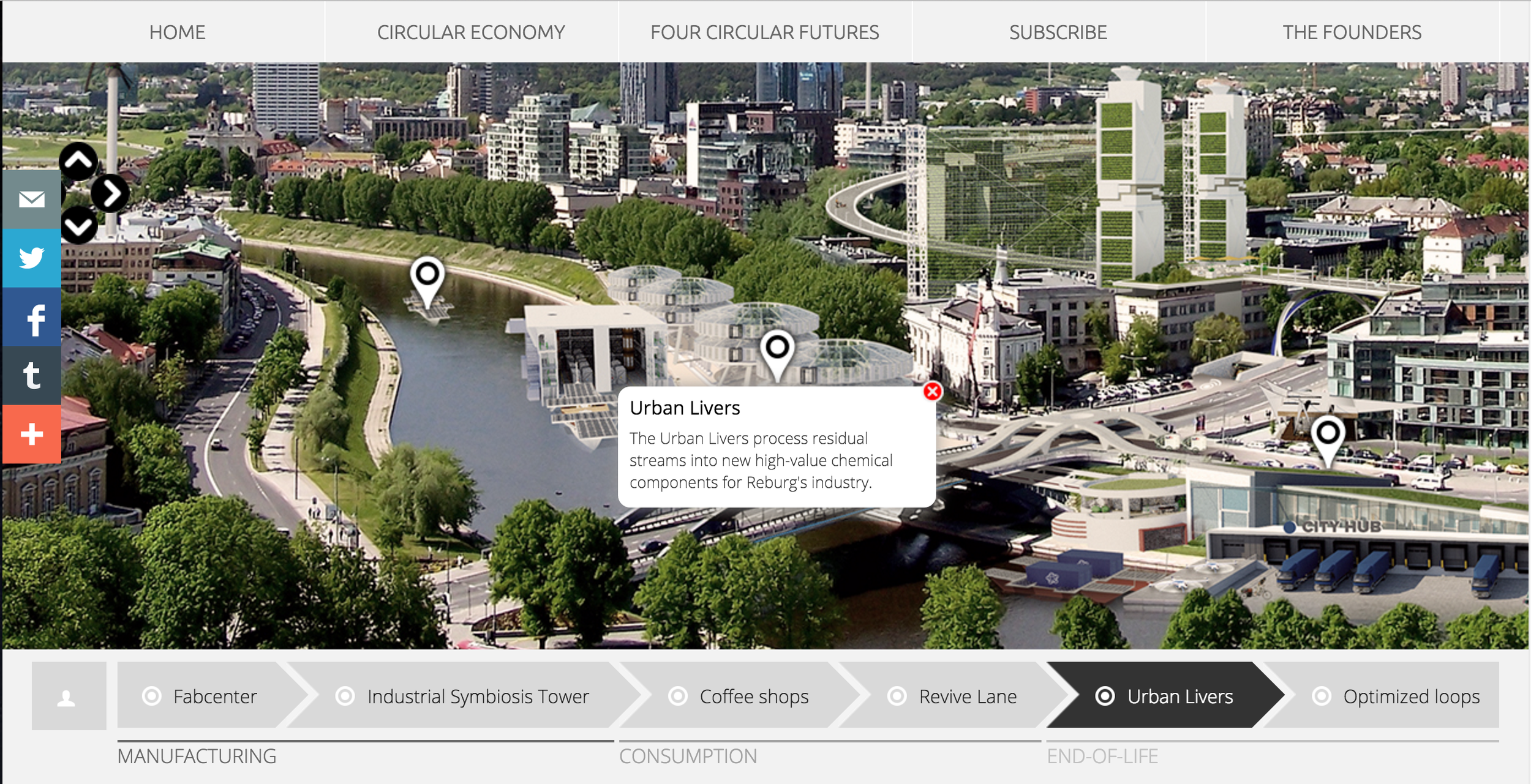Open Circular Economy menu item
Screen dimensions: 1531x784
470,32
